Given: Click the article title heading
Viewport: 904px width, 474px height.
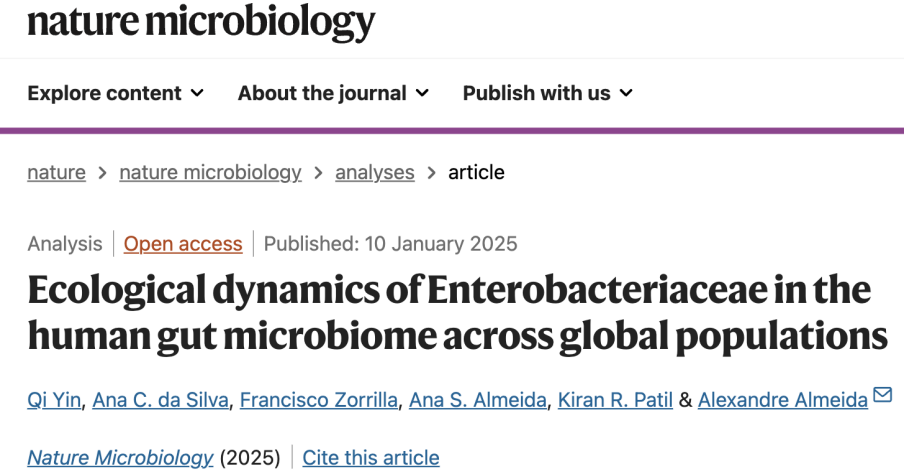Looking at the screenshot, I should [450, 314].
